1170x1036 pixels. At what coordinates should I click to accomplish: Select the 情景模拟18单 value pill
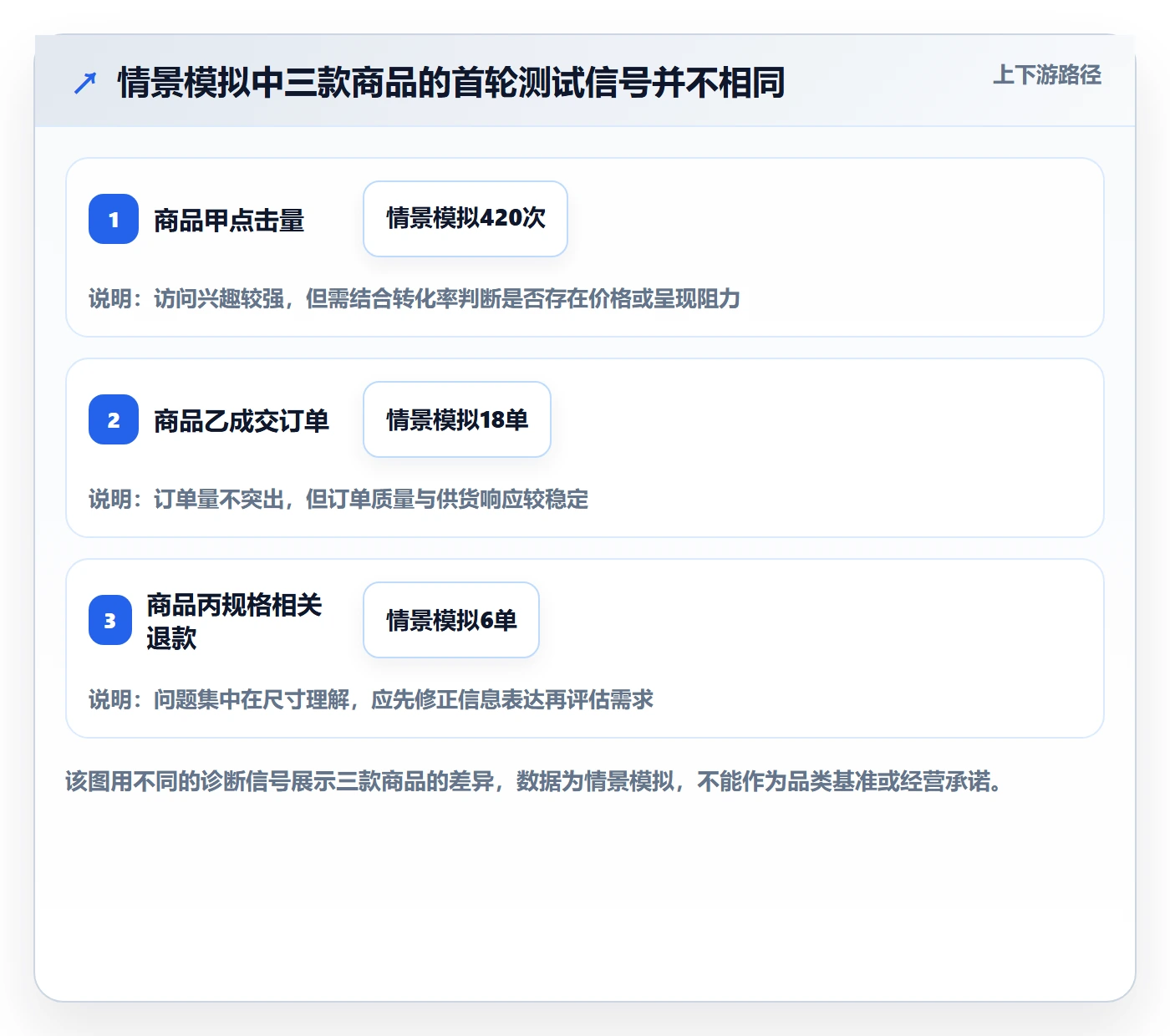click(x=457, y=419)
